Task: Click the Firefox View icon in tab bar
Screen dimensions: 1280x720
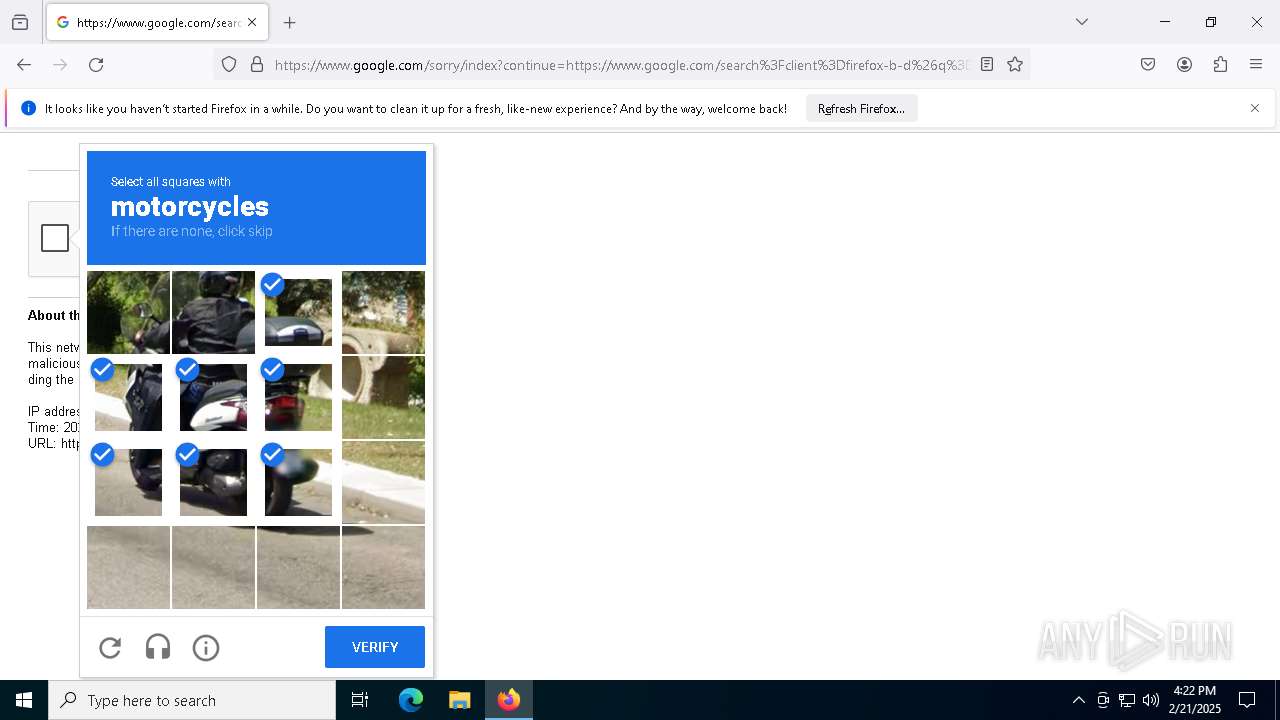Action: coord(20,22)
